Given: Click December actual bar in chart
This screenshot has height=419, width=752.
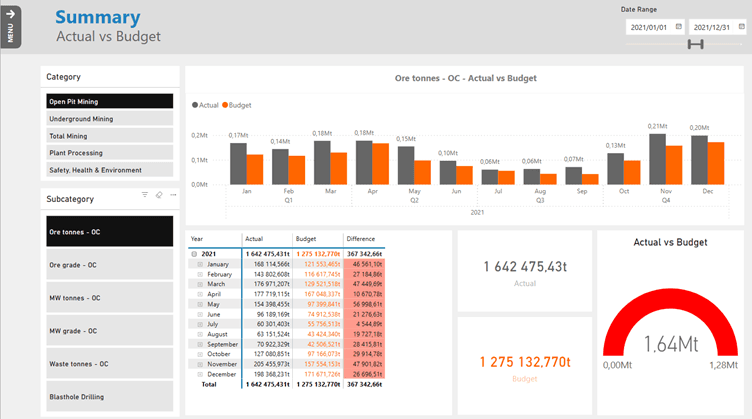Looking at the screenshot, I should (699, 160).
